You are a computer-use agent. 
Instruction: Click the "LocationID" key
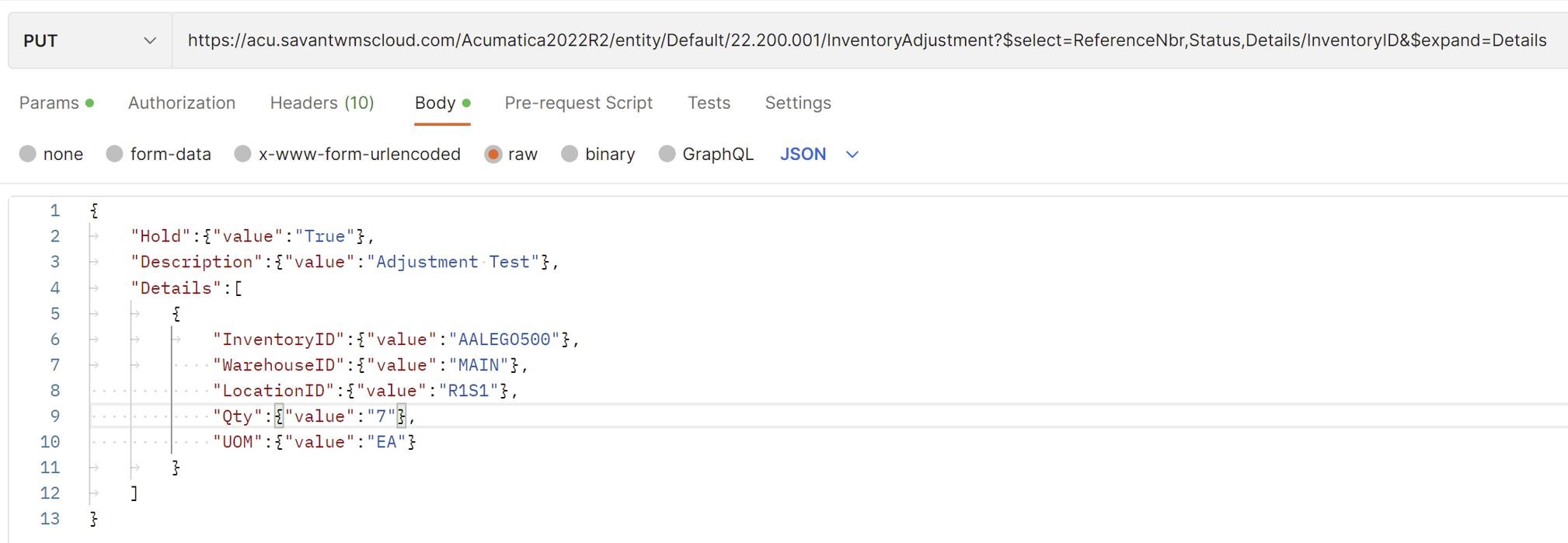click(x=274, y=391)
